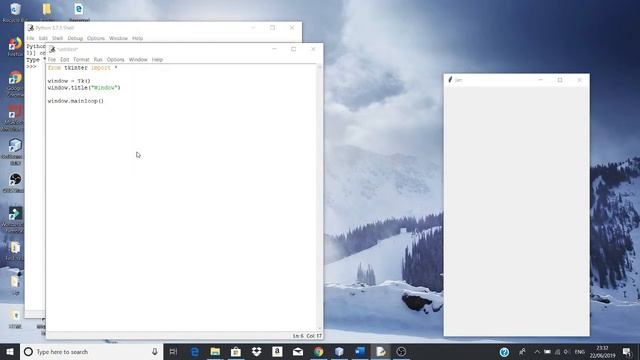Click the window.mainloop() line
Viewport: 640px width, 360px height.
76,101
